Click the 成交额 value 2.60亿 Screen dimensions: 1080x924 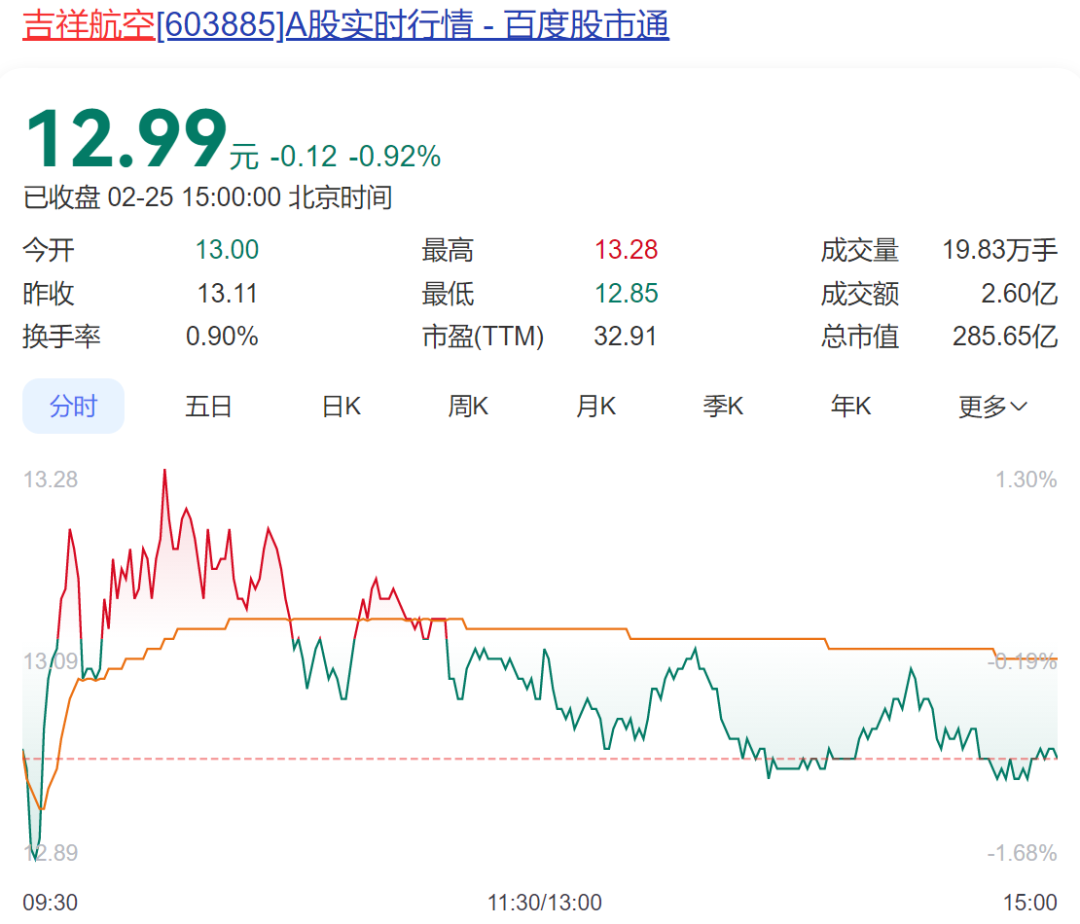(x=1019, y=293)
